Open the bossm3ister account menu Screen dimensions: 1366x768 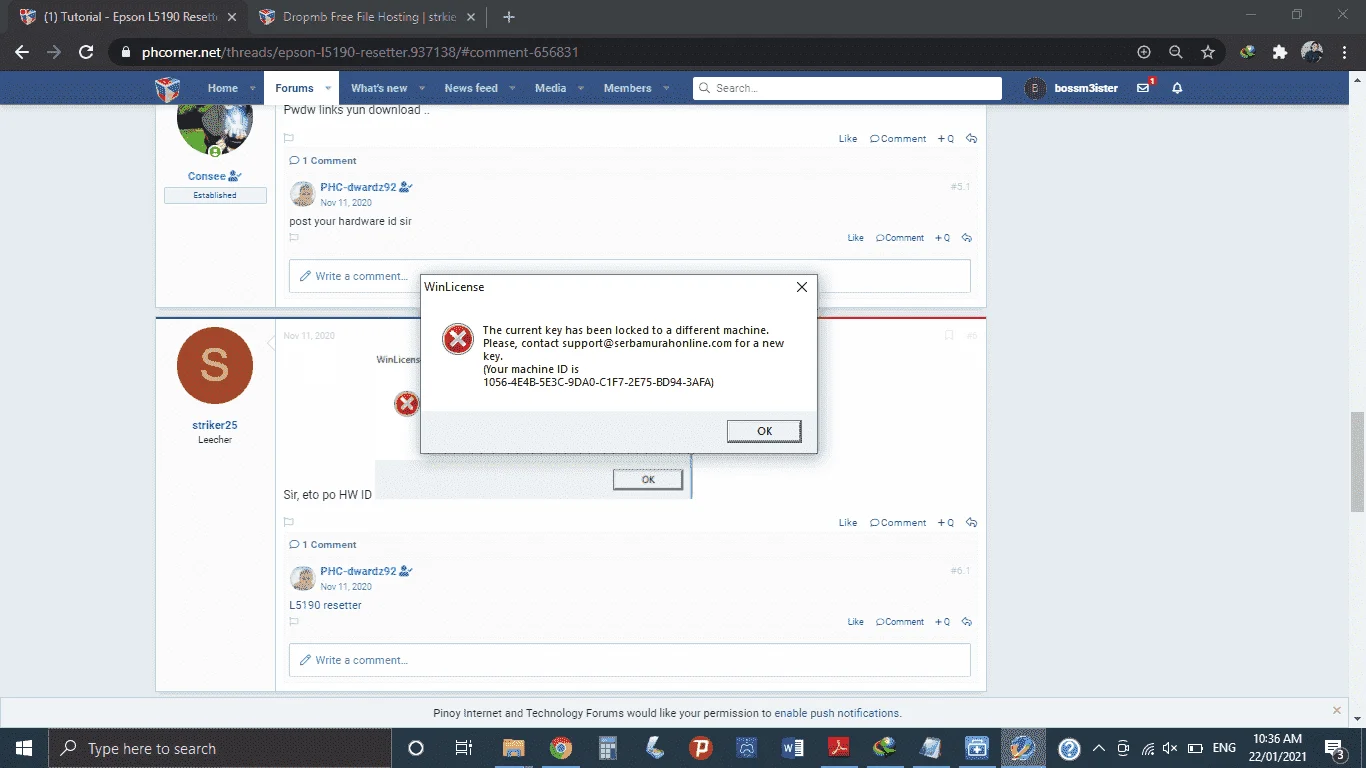coord(1071,88)
